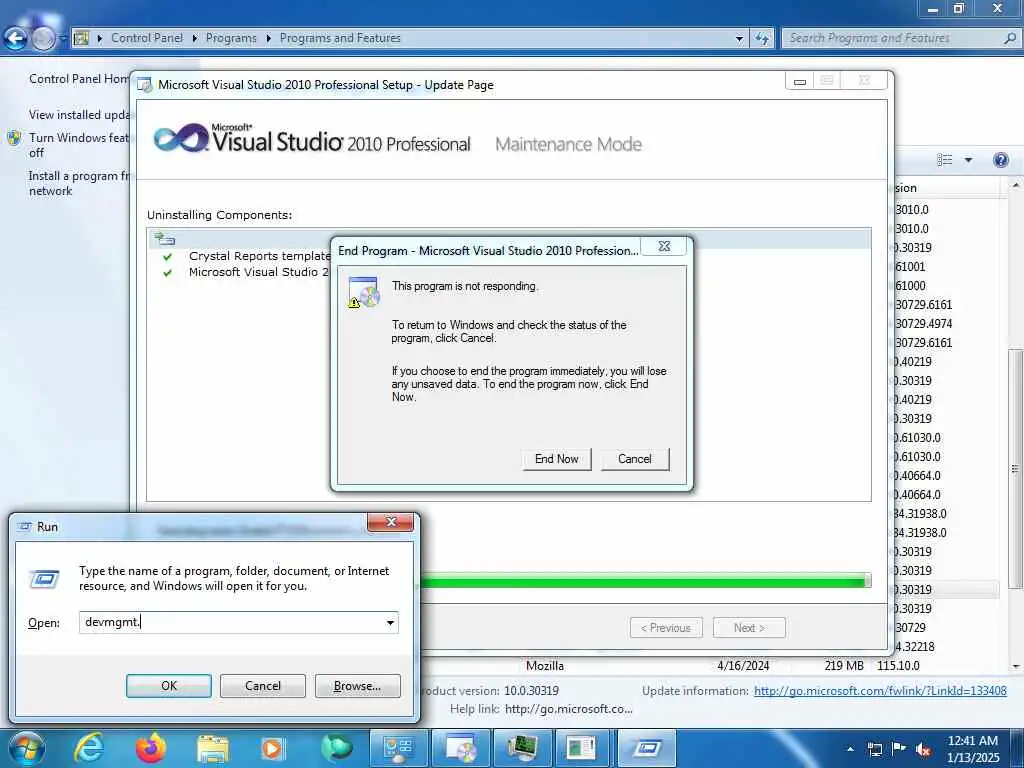The image size is (1024, 768).
Task: Click the green globe taskbar icon
Action: [337, 748]
